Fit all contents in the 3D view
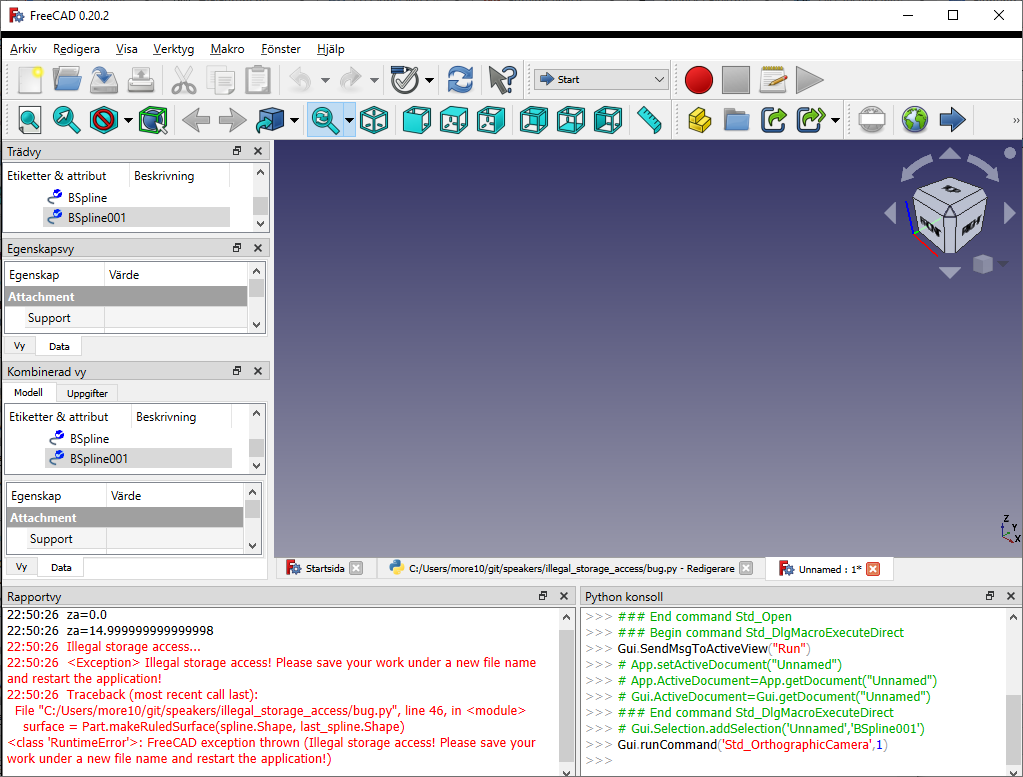Screen dimensions: 1023x777 (29, 119)
